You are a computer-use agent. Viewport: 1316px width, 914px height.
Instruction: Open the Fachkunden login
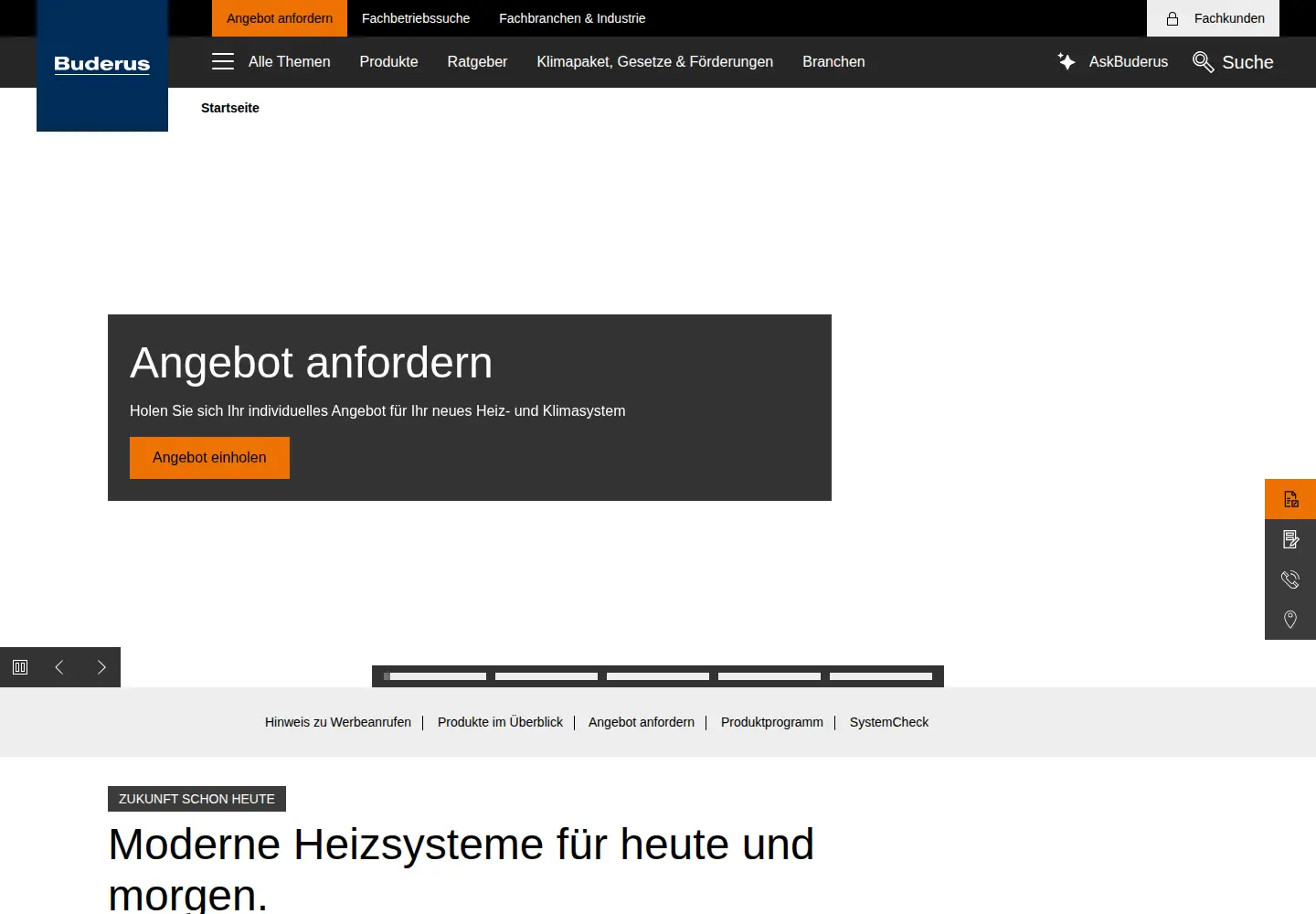[x=1213, y=18]
